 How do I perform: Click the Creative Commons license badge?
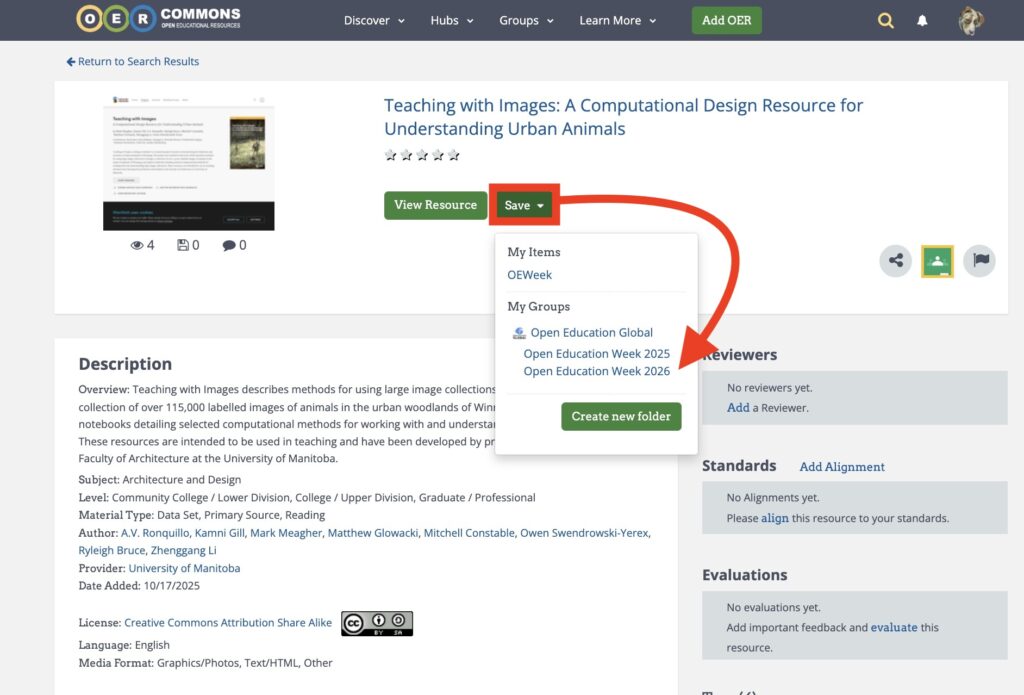[376, 623]
